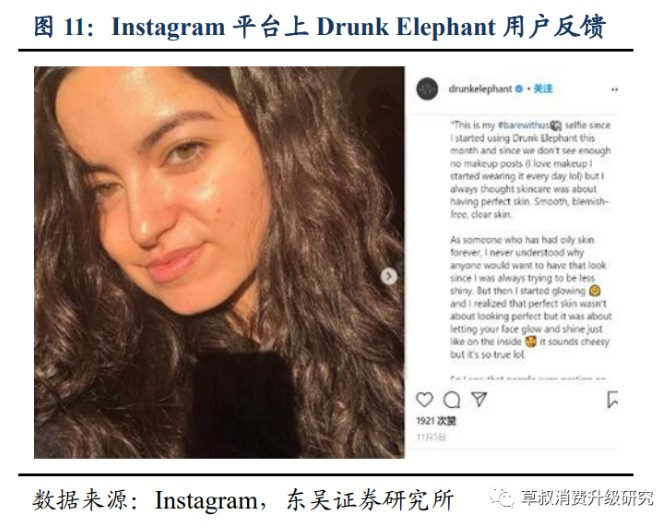The width and height of the screenshot is (669, 530).
Task: Share the post via paper plane icon
Action: point(479,399)
